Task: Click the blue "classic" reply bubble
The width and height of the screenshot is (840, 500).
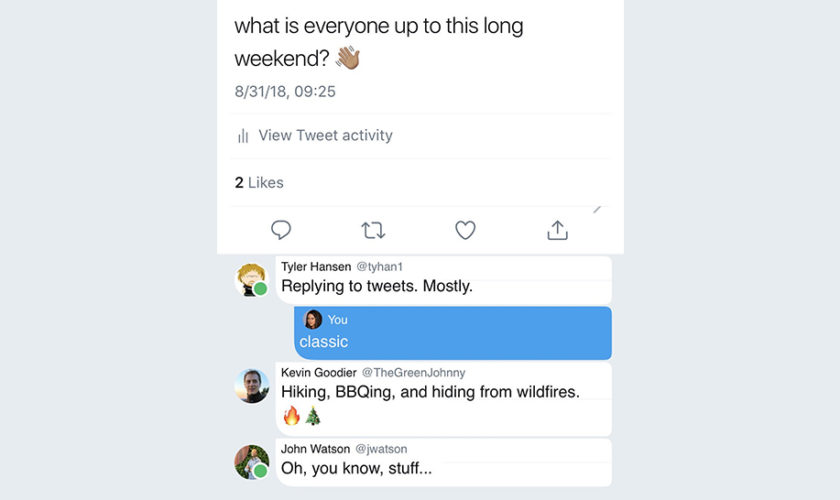Action: [453, 333]
